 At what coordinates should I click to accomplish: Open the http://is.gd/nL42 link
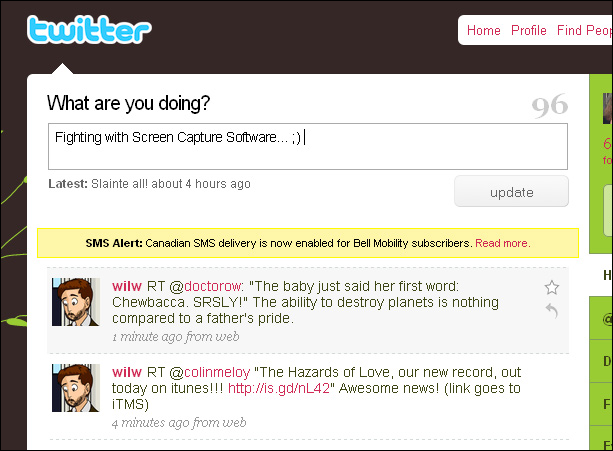click(279, 388)
